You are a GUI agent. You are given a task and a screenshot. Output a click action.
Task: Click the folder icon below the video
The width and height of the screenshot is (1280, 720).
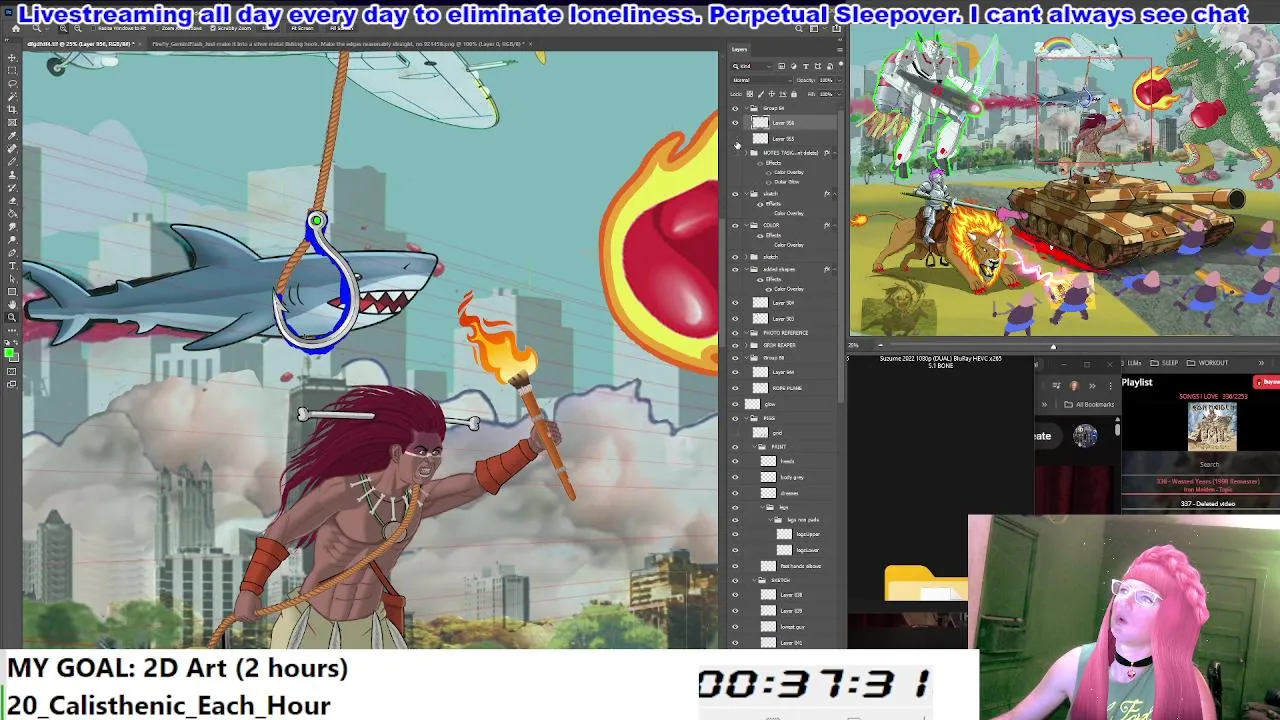[x=925, y=585]
